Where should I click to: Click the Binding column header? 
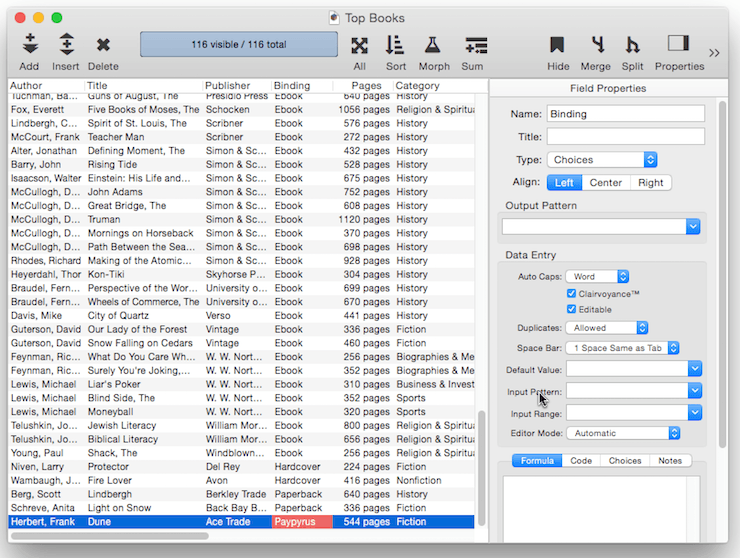tap(303, 85)
